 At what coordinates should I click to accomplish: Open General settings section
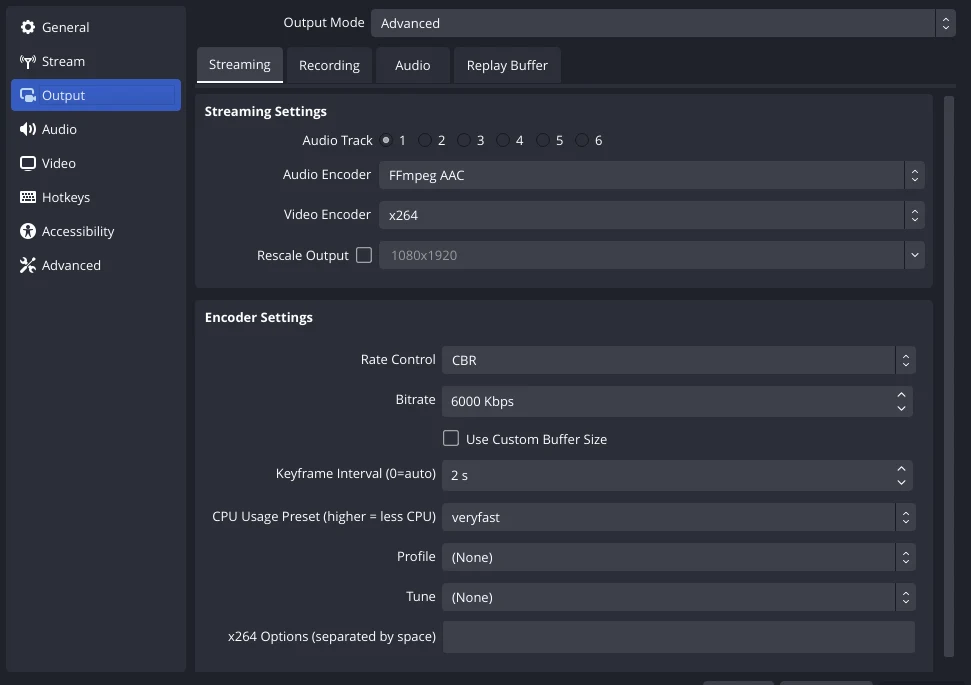[96, 27]
